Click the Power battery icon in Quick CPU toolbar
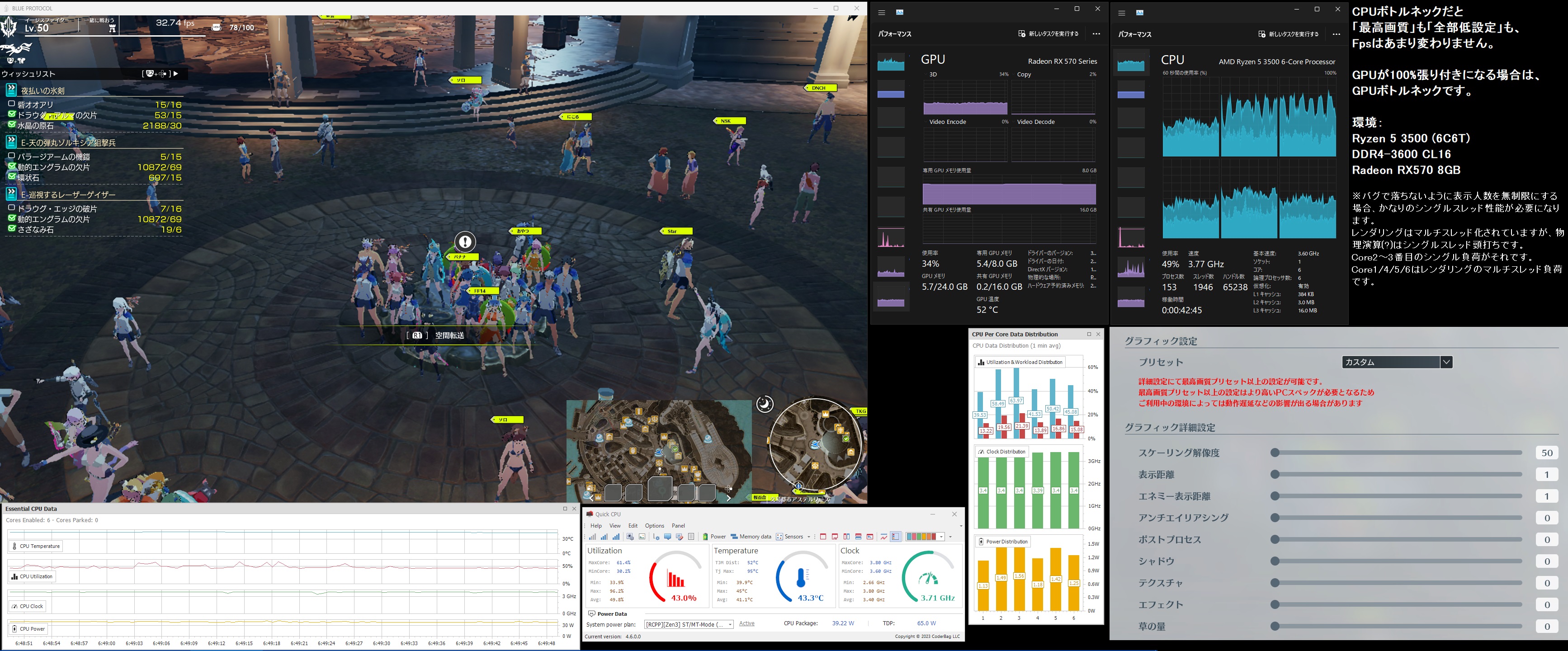The image size is (1568, 651). (x=705, y=537)
